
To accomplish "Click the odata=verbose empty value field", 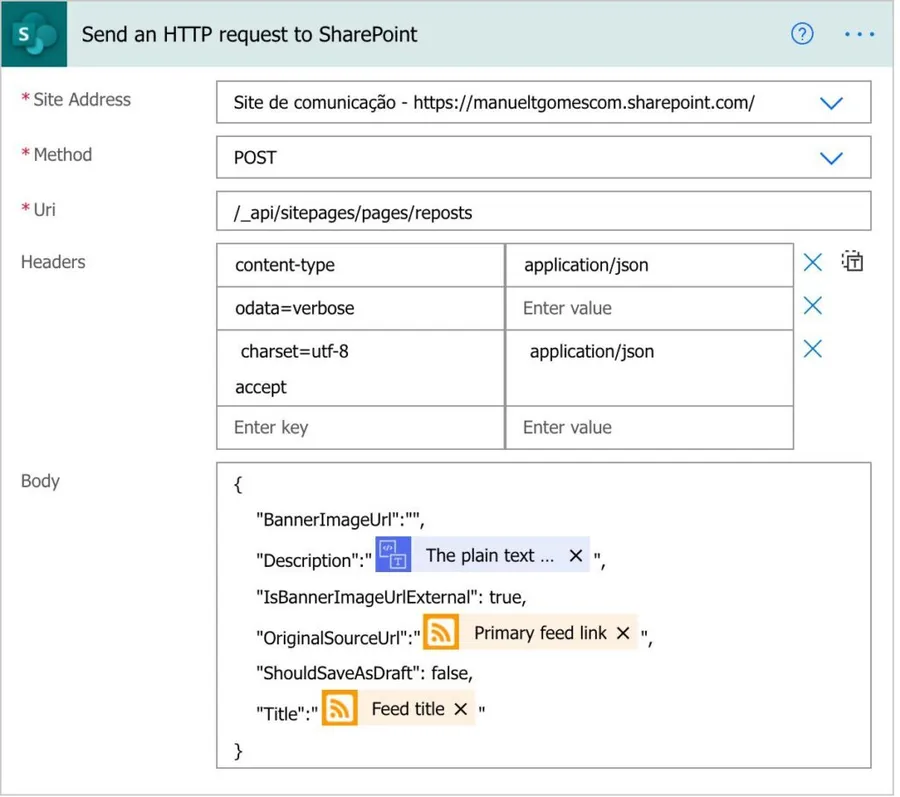I will (649, 308).
